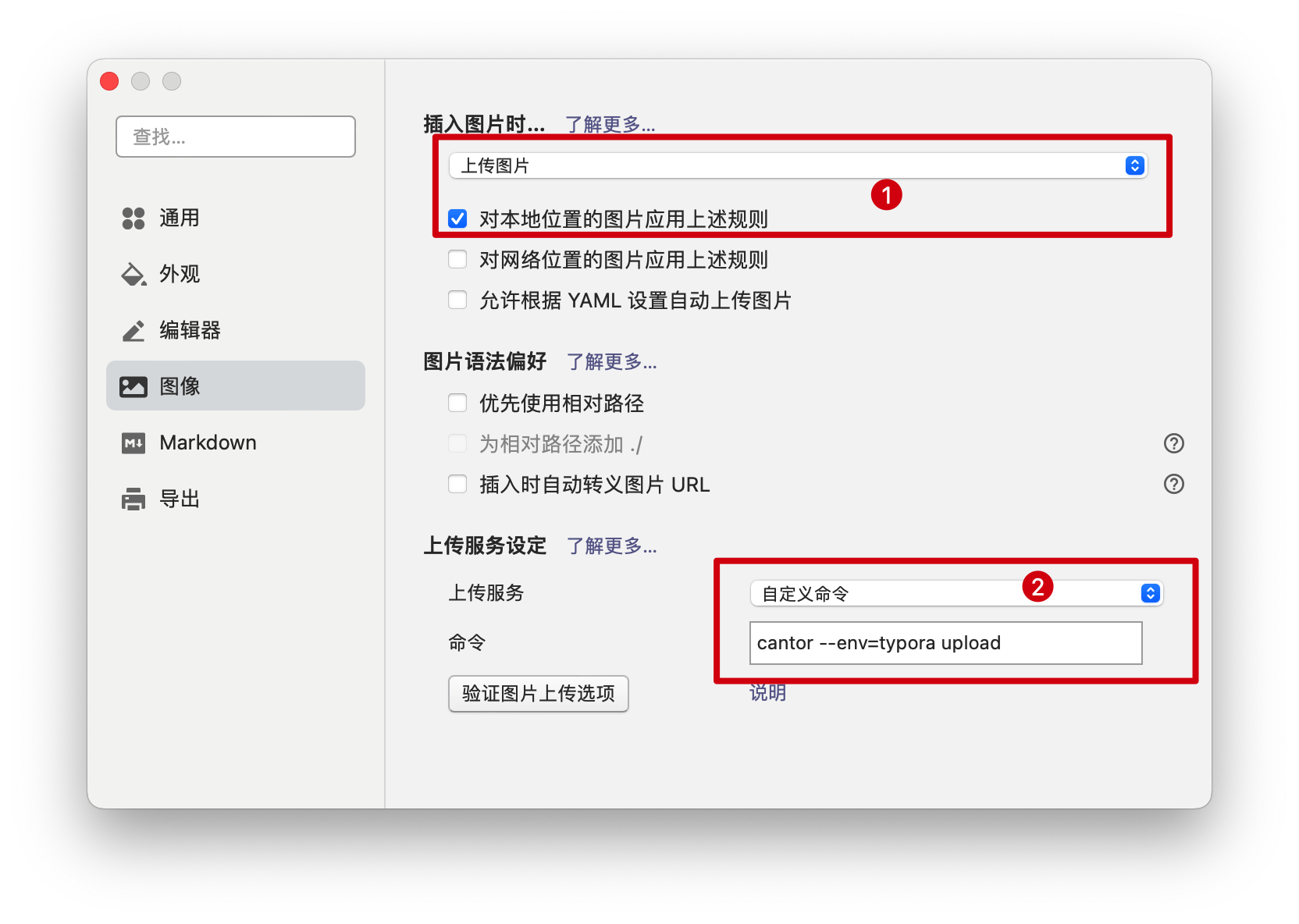Toggle 为相对路径添加 ./ checkbox
1299x924 pixels.
click(x=457, y=443)
